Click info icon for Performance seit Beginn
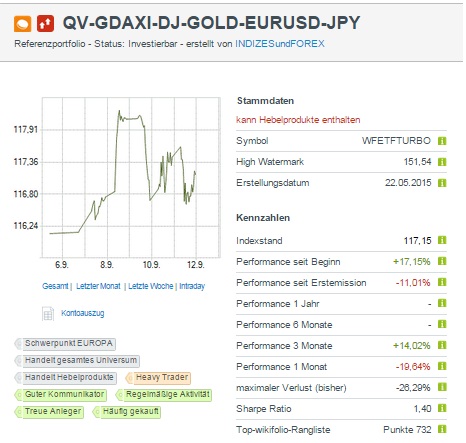This screenshot has height=443, width=466. (x=442, y=261)
